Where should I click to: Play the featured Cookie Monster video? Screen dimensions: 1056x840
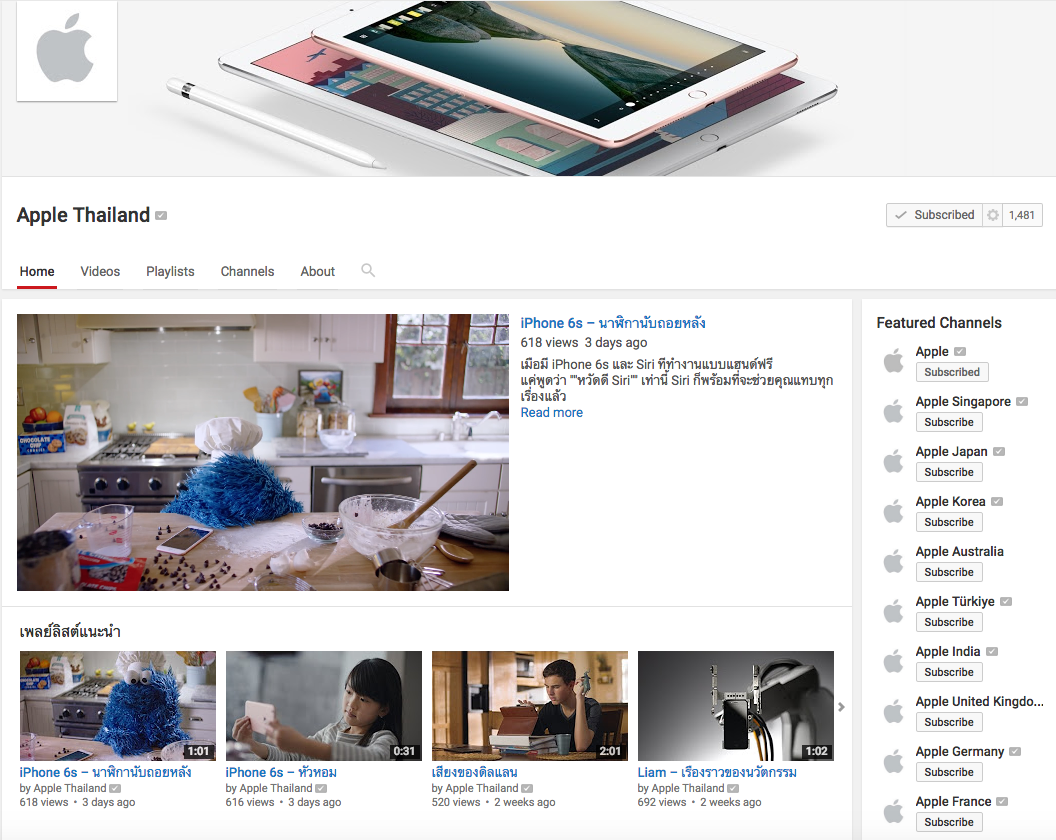263,452
